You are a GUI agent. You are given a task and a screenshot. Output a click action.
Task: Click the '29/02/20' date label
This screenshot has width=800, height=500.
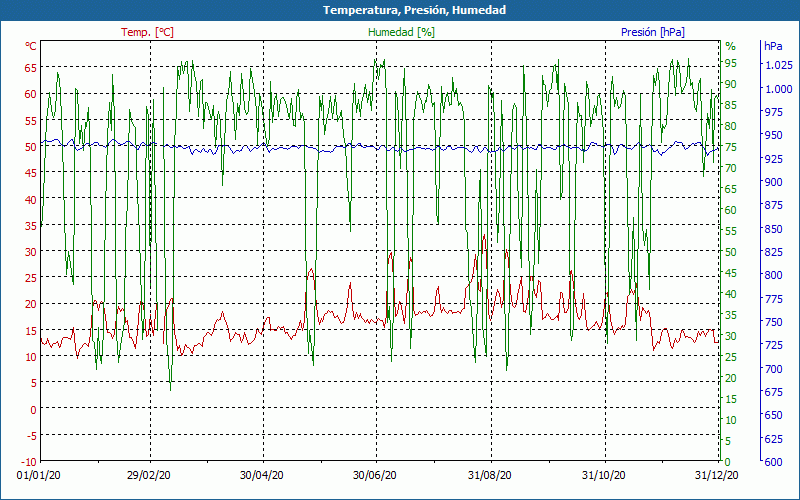point(149,475)
